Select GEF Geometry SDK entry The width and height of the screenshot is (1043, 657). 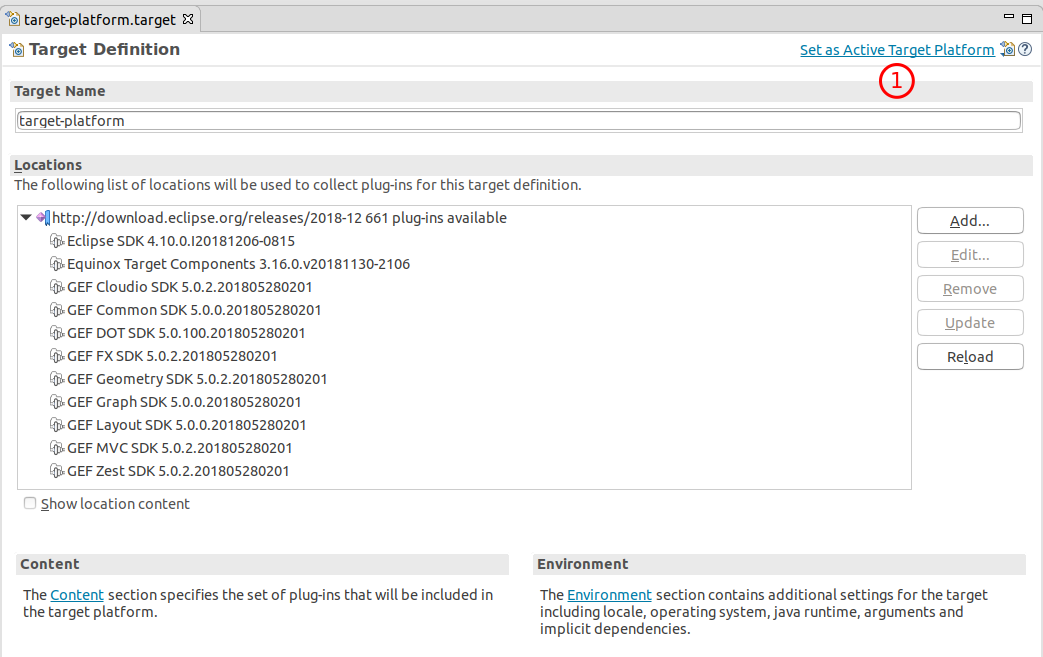tap(197, 379)
